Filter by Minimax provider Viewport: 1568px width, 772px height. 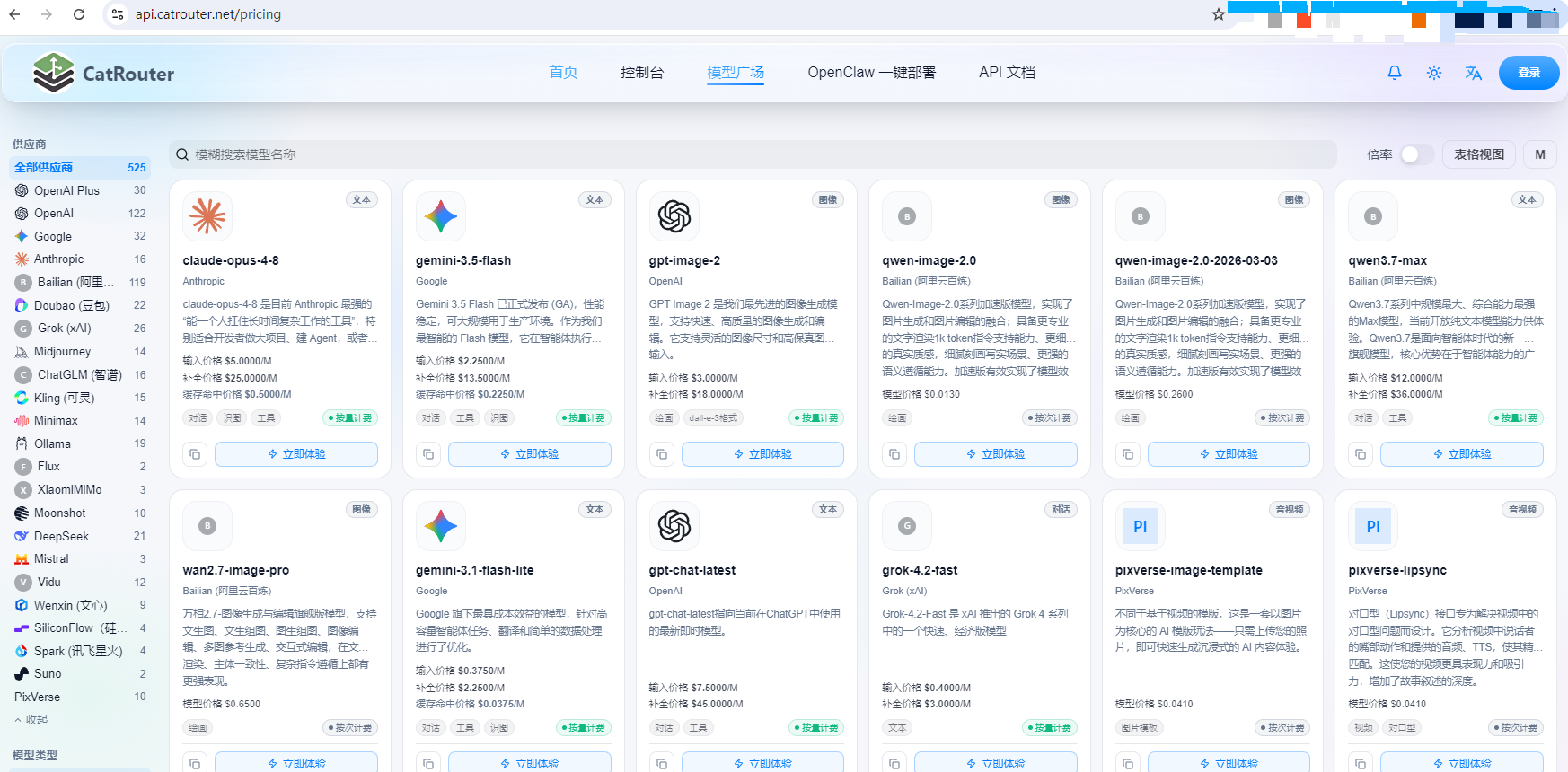[x=80, y=420]
